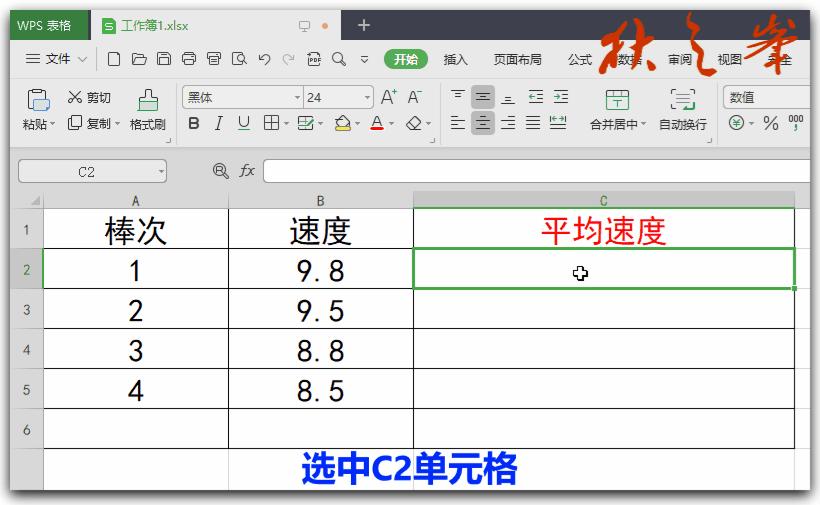Open 黑体 font name dropdown
Image resolution: width=820 pixels, height=505 pixels.
pos(297,98)
